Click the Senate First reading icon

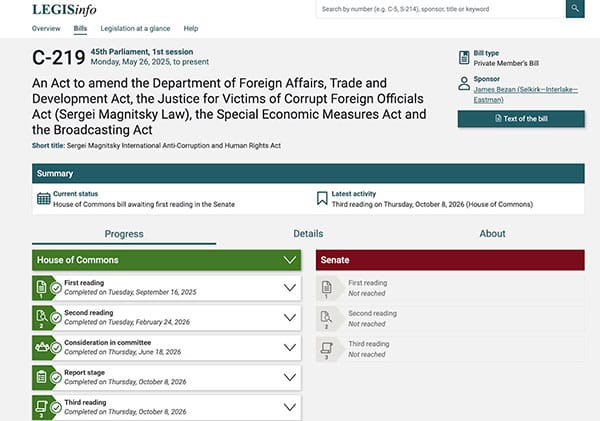point(326,287)
